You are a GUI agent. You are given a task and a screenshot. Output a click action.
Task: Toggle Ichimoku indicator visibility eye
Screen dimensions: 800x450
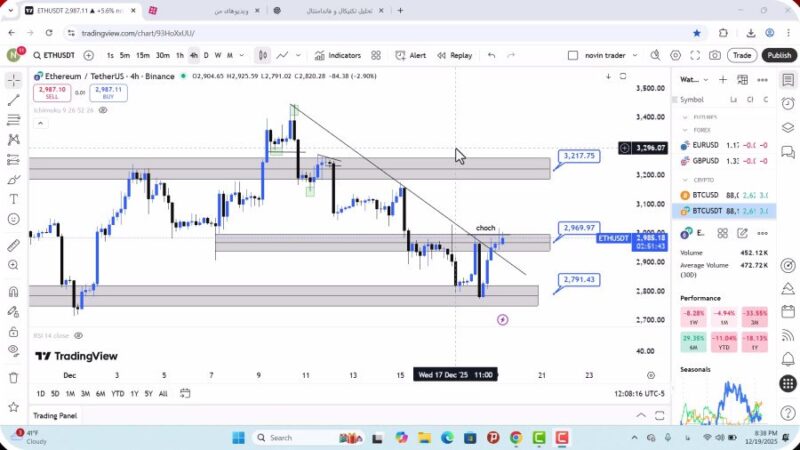102,110
